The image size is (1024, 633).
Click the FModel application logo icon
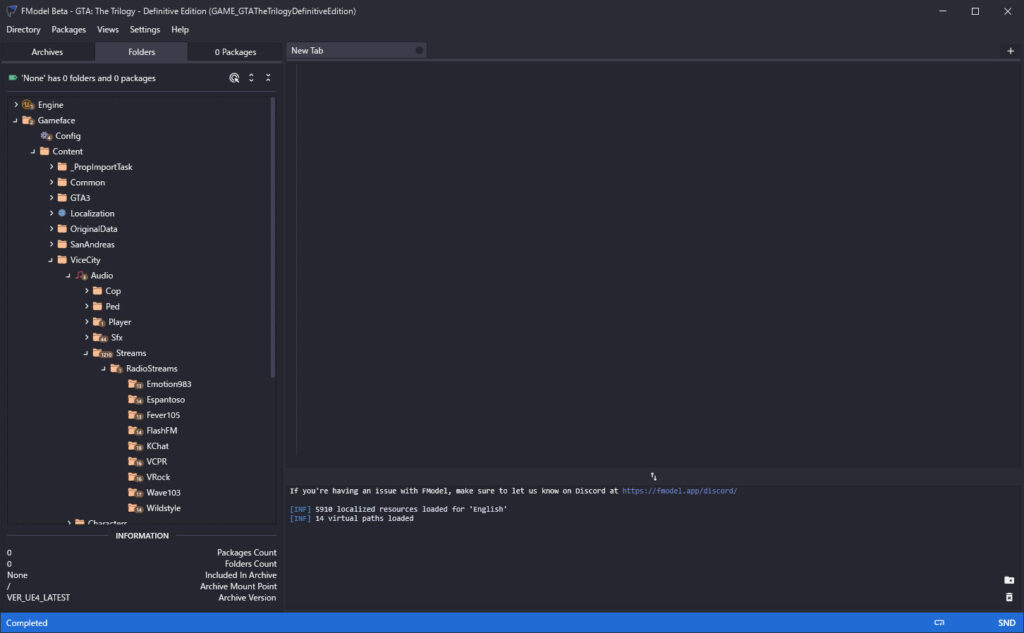point(11,11)
